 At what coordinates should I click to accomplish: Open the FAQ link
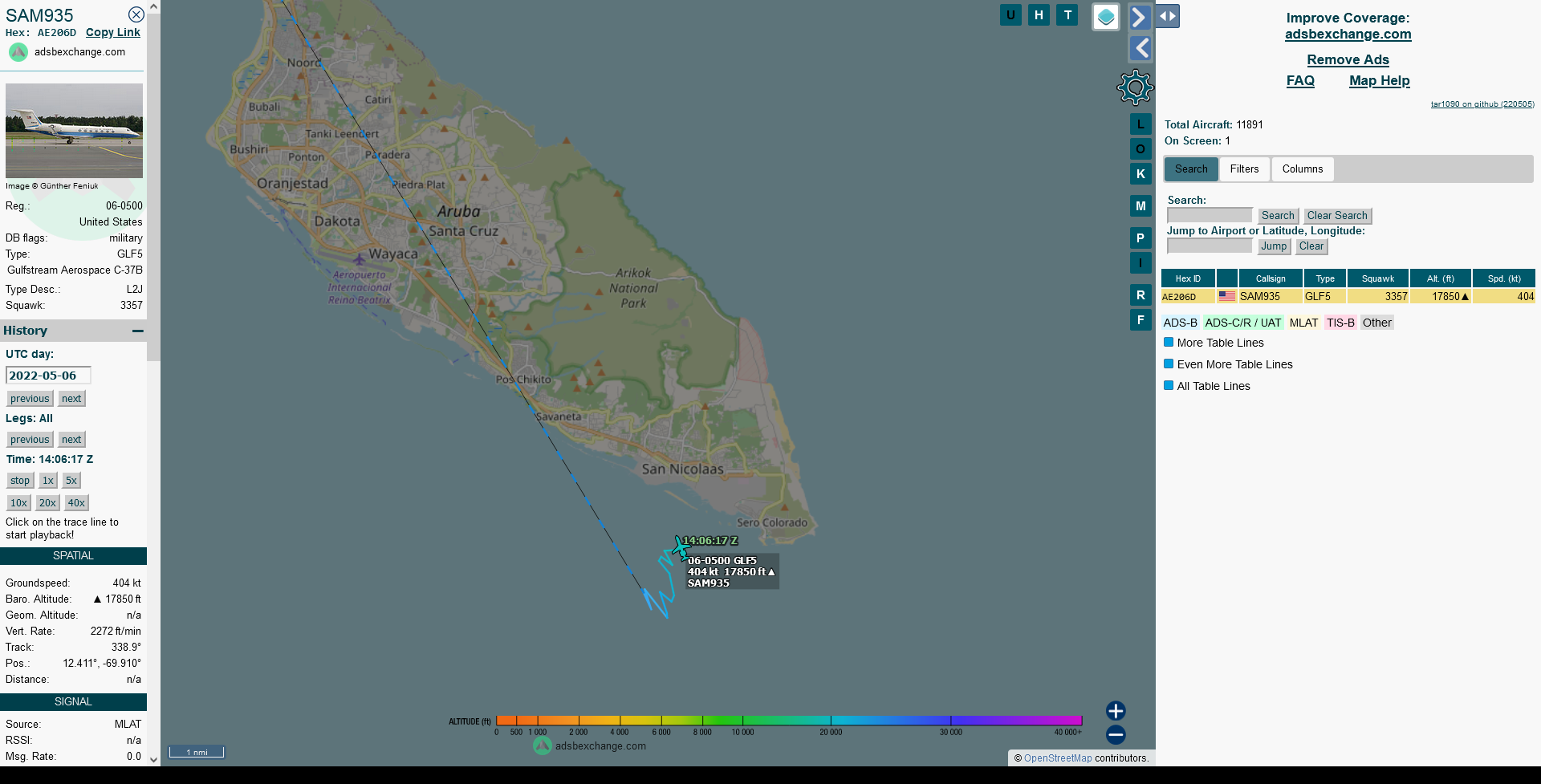tap(1300, 80)
